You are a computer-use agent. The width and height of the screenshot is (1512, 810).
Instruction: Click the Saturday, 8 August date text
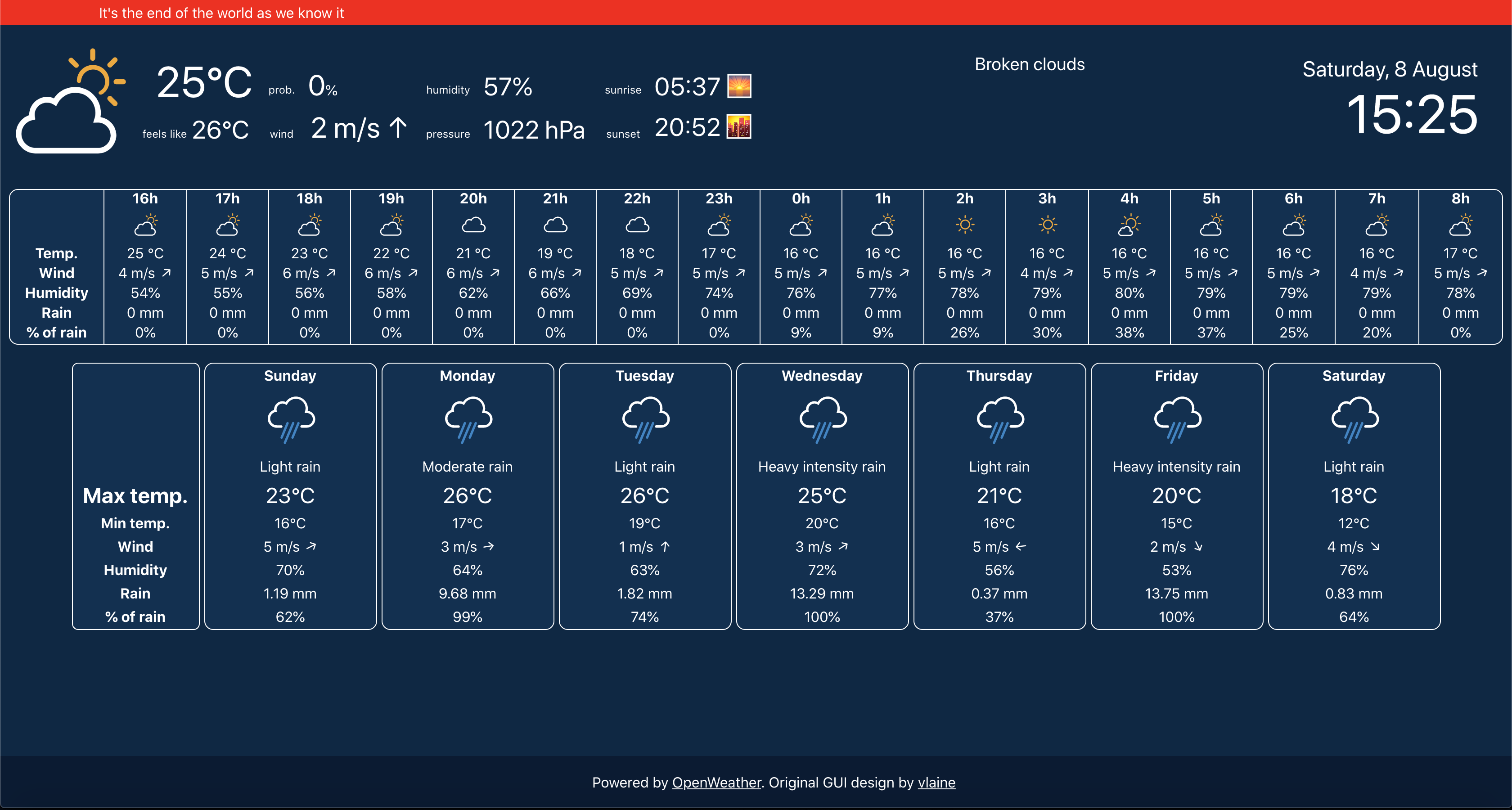pyautogui.click(x=1389, y=69)
